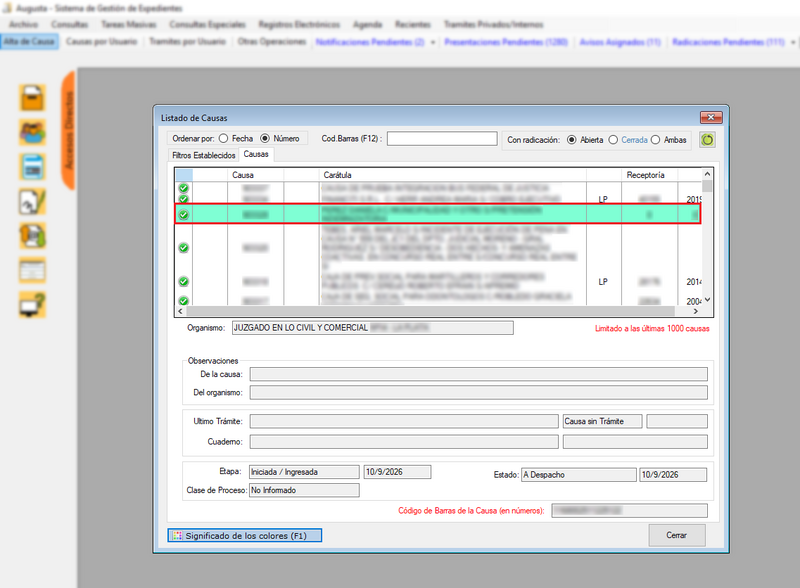Click the green refresh icon in Listado de Causas
Screen dimensions: 800x588
[707, 139]
